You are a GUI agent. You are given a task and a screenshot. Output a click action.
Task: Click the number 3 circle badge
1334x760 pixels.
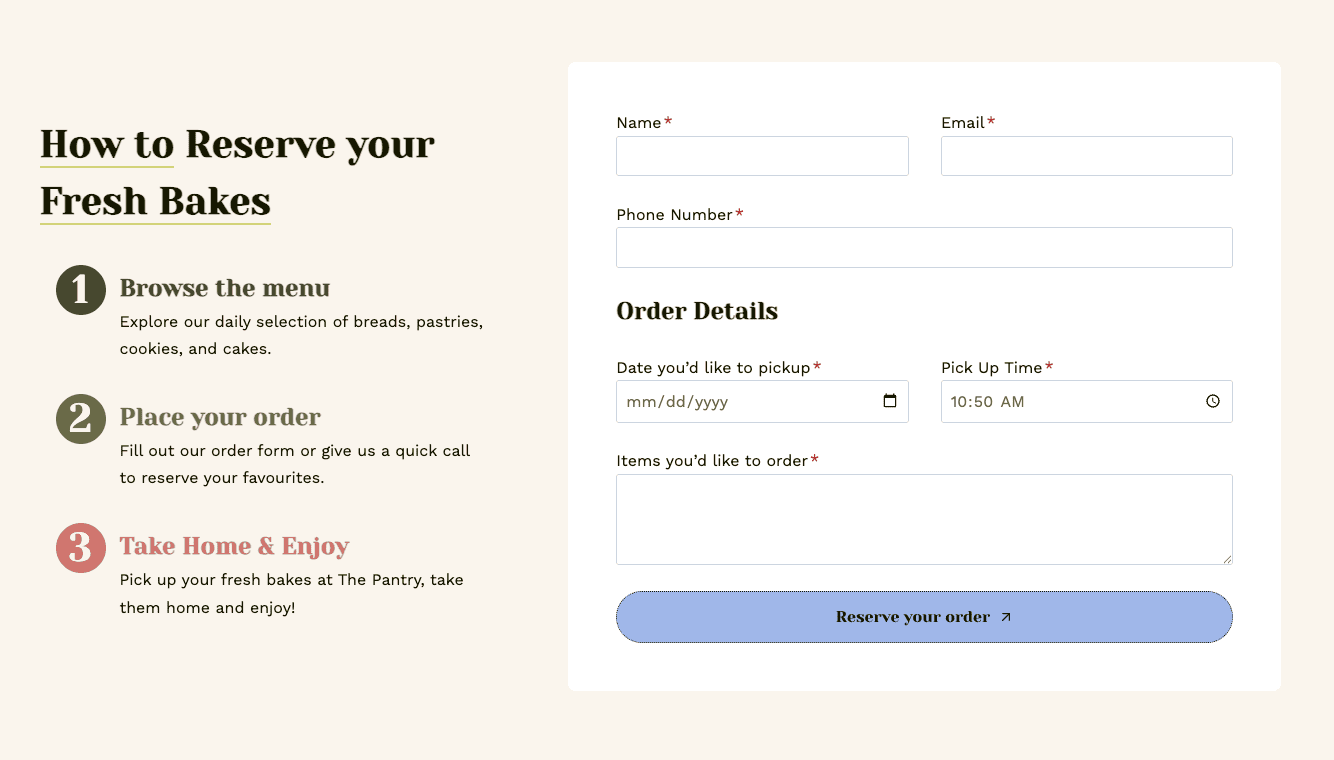[81, 548]
